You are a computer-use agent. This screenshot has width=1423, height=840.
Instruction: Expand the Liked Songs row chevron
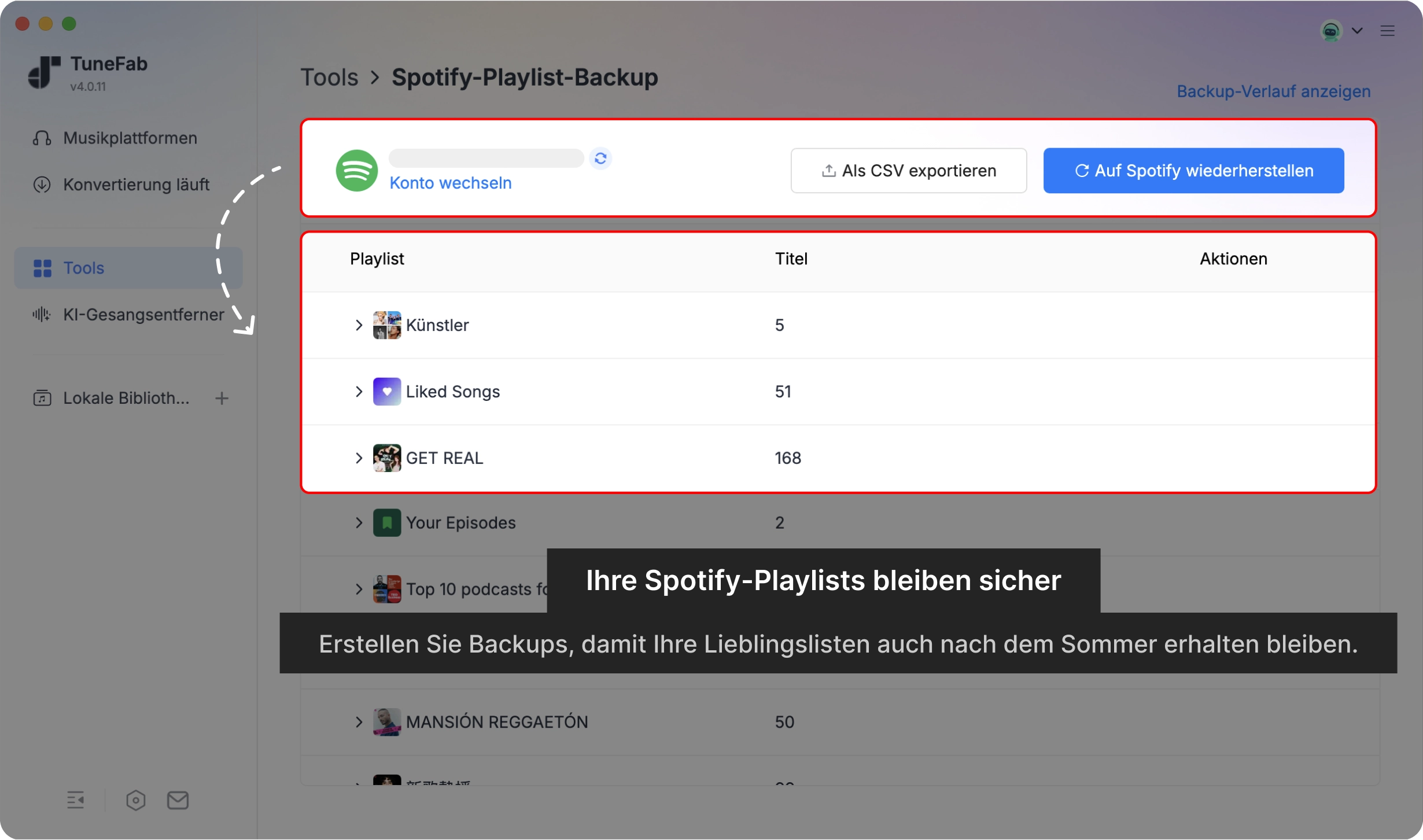pyautogui.click(x=359, y=392)
